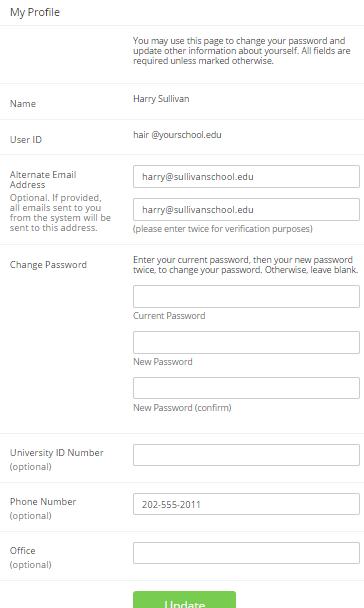Click the 'please enter twice for verification' note
Viewport: 364px width, 608px height.
point(223,229)
